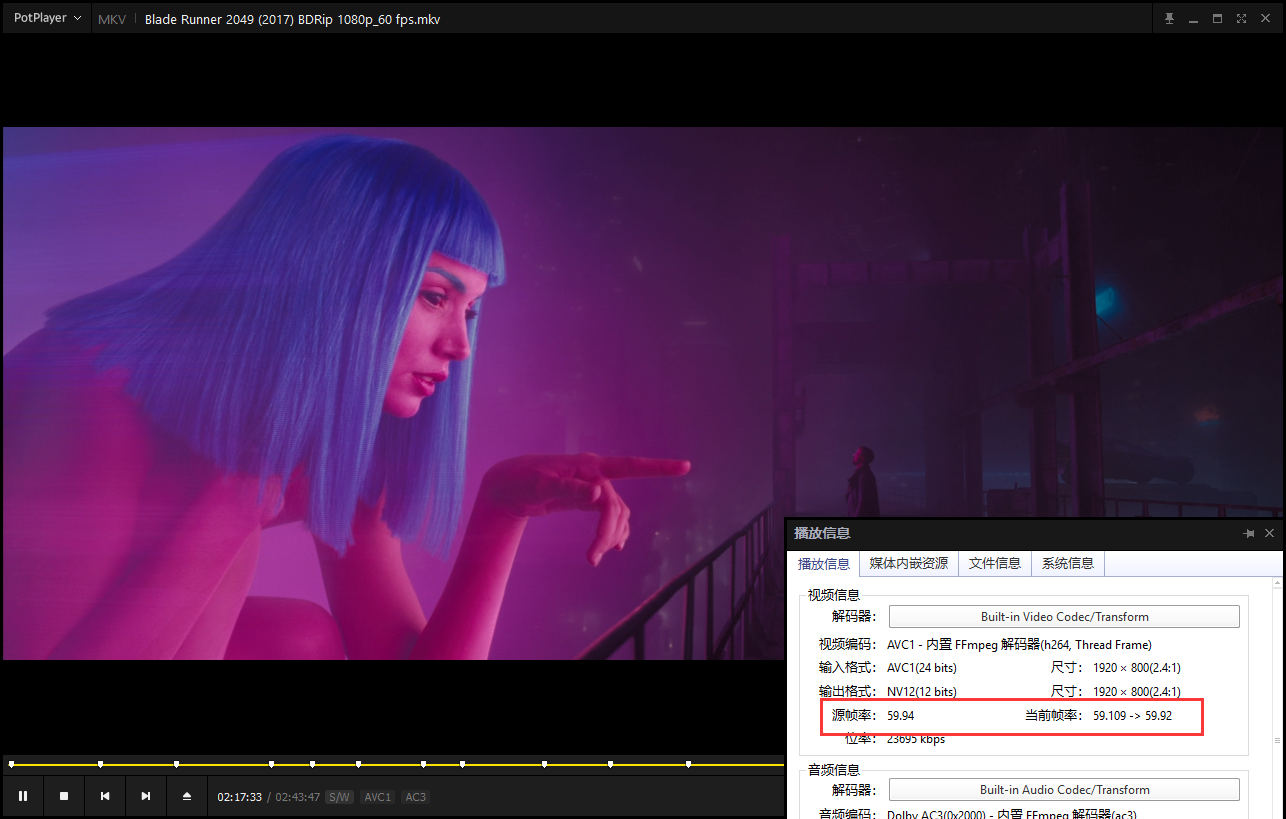Maximize the PotPlayer main window

[1217, 19]
